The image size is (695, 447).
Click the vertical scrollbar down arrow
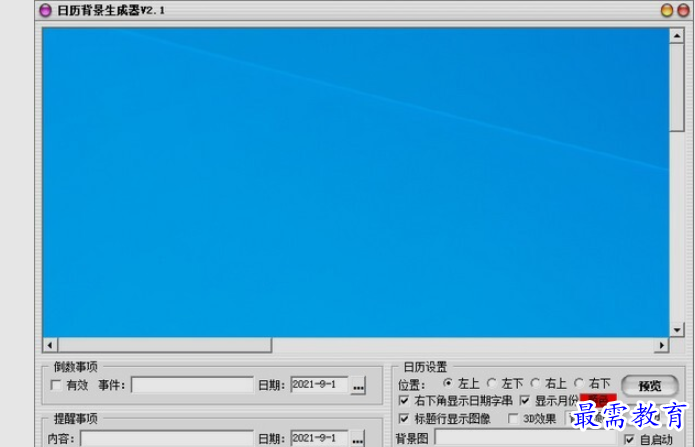click(676, 329)
